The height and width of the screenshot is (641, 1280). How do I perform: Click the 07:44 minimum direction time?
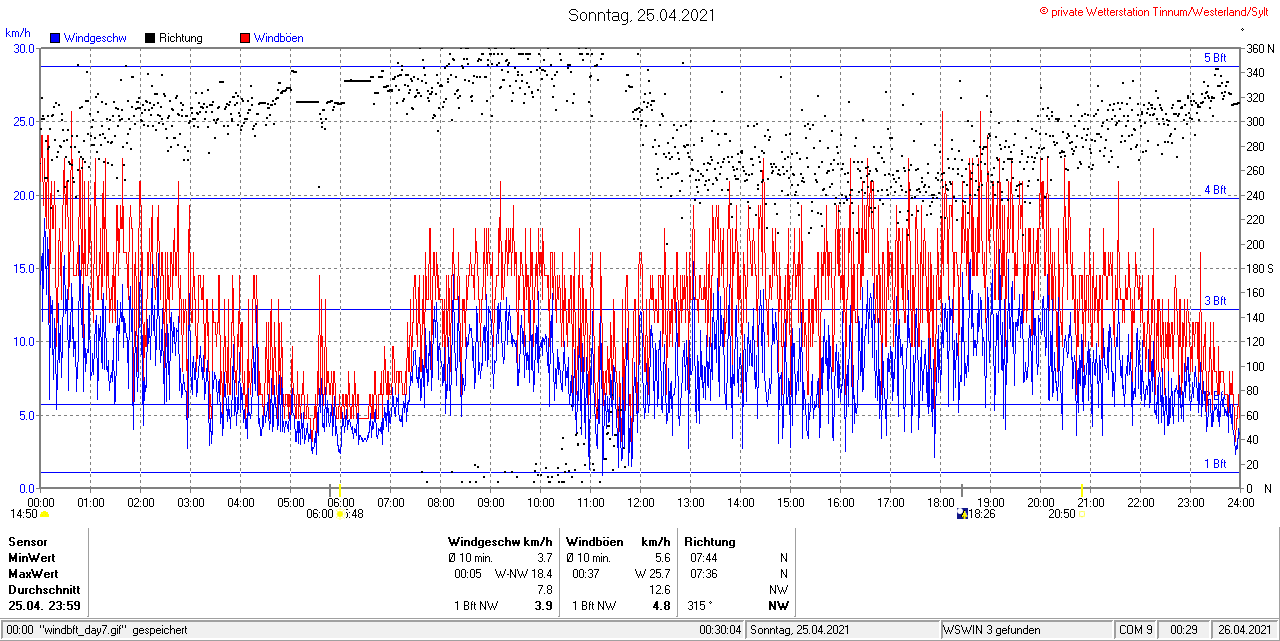[703, 558]
